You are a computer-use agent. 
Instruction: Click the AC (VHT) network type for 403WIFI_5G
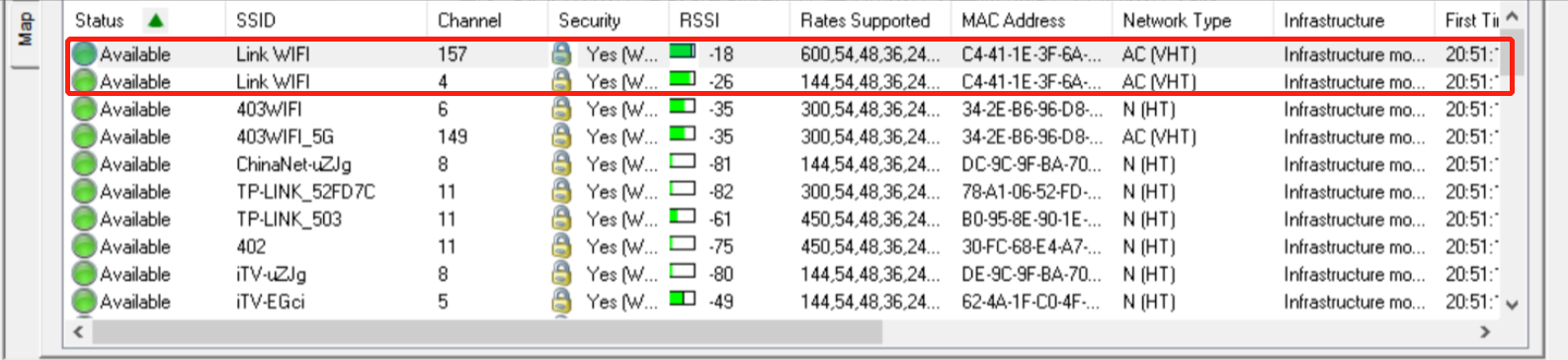pyautogui.click(x=1159, y=136)
